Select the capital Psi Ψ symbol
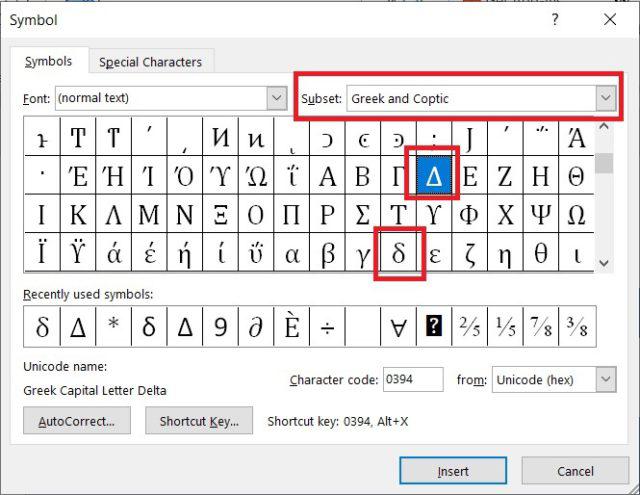Image resolution: width=640 pixels, height=495 pixels. pos(540,214)
